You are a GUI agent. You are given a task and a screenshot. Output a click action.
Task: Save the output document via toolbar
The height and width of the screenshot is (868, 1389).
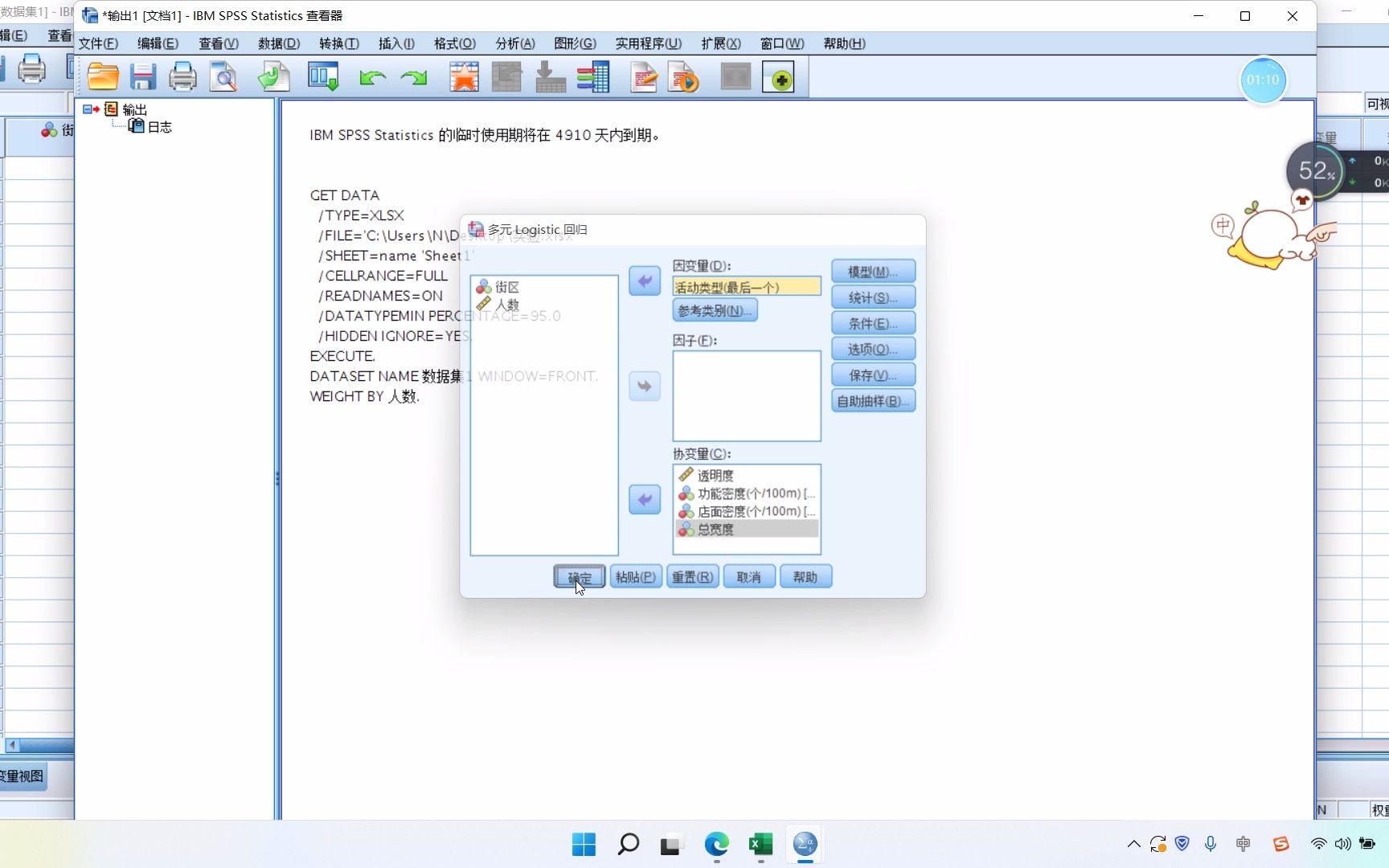(x=143, y=76)
